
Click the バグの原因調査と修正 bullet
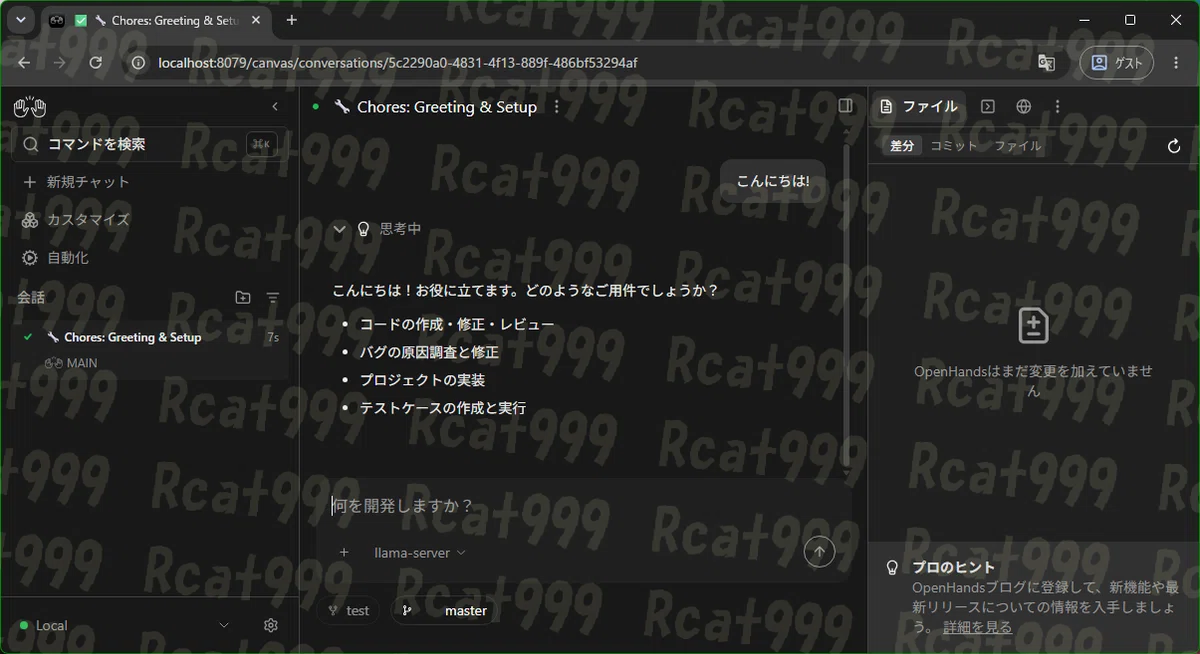pos(429,352)
